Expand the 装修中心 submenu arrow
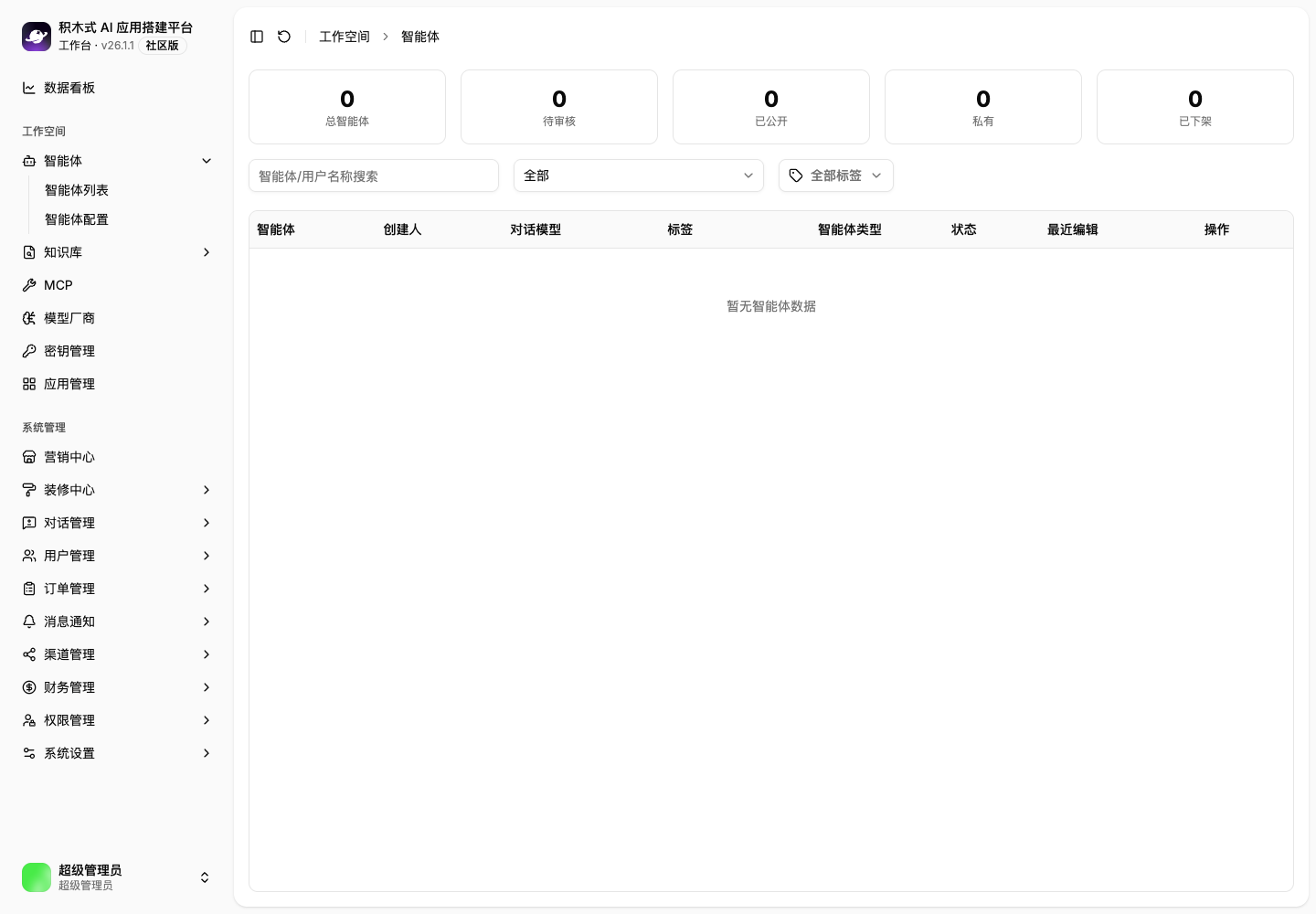The height and width of the screenshot is (914, 1316). pyautogui.click(x=207, y=490)
